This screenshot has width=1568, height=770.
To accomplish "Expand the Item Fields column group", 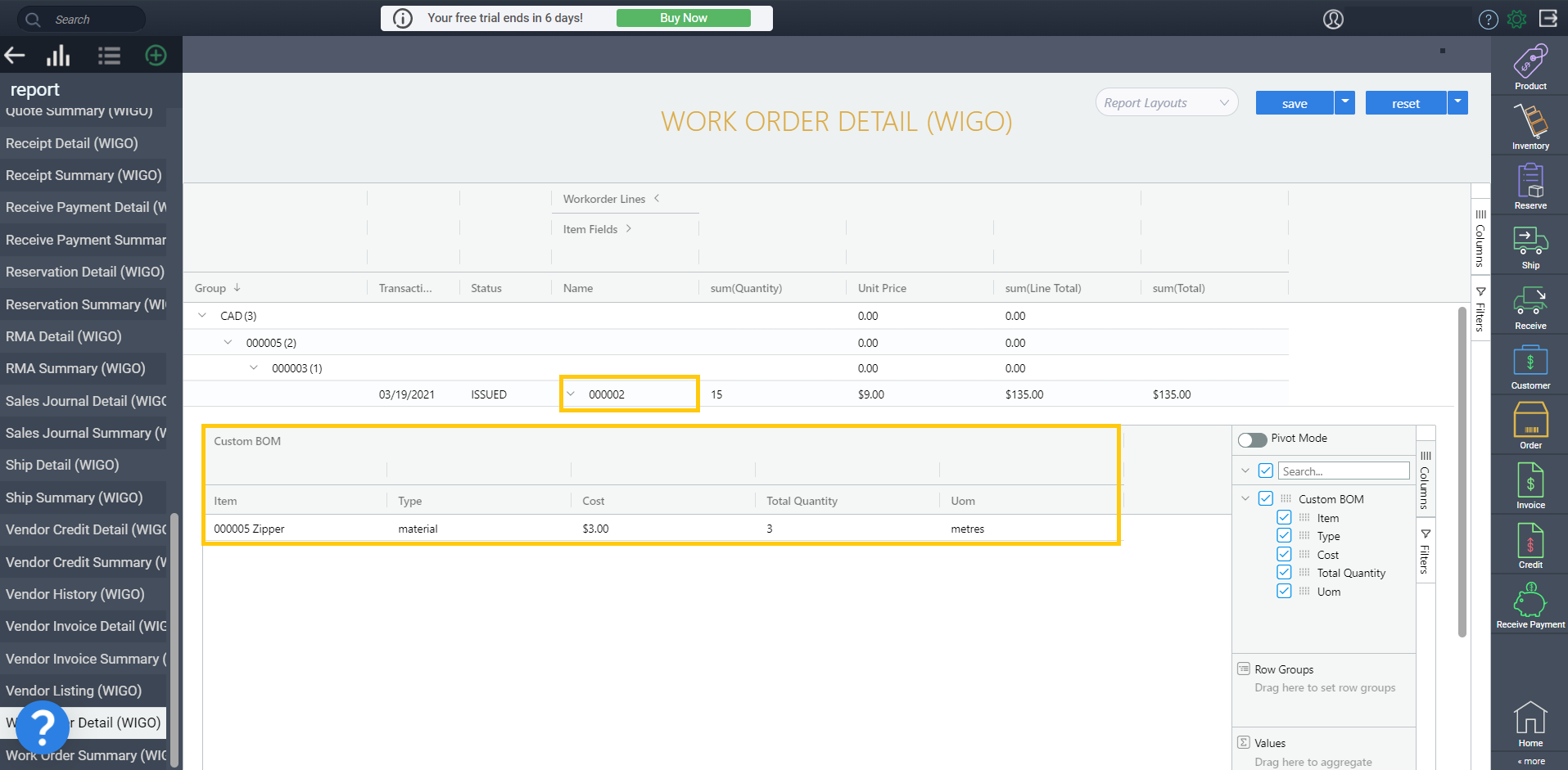I will 628,228.
